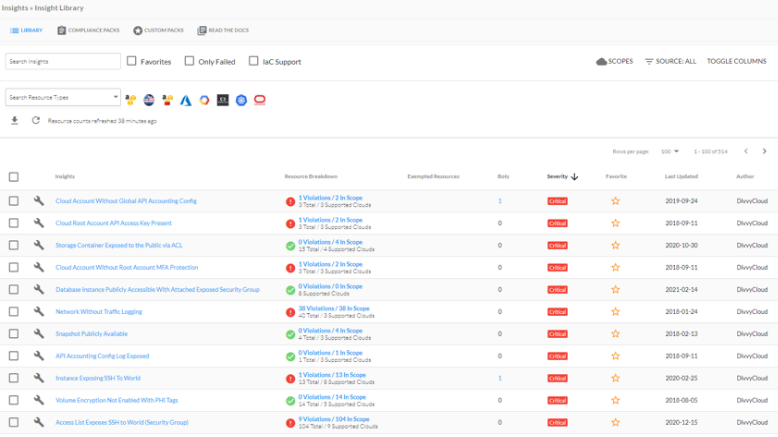Click the Insights column header
Image resolution: width=778 pixels, height=437 pixels.
click(65, 177)
